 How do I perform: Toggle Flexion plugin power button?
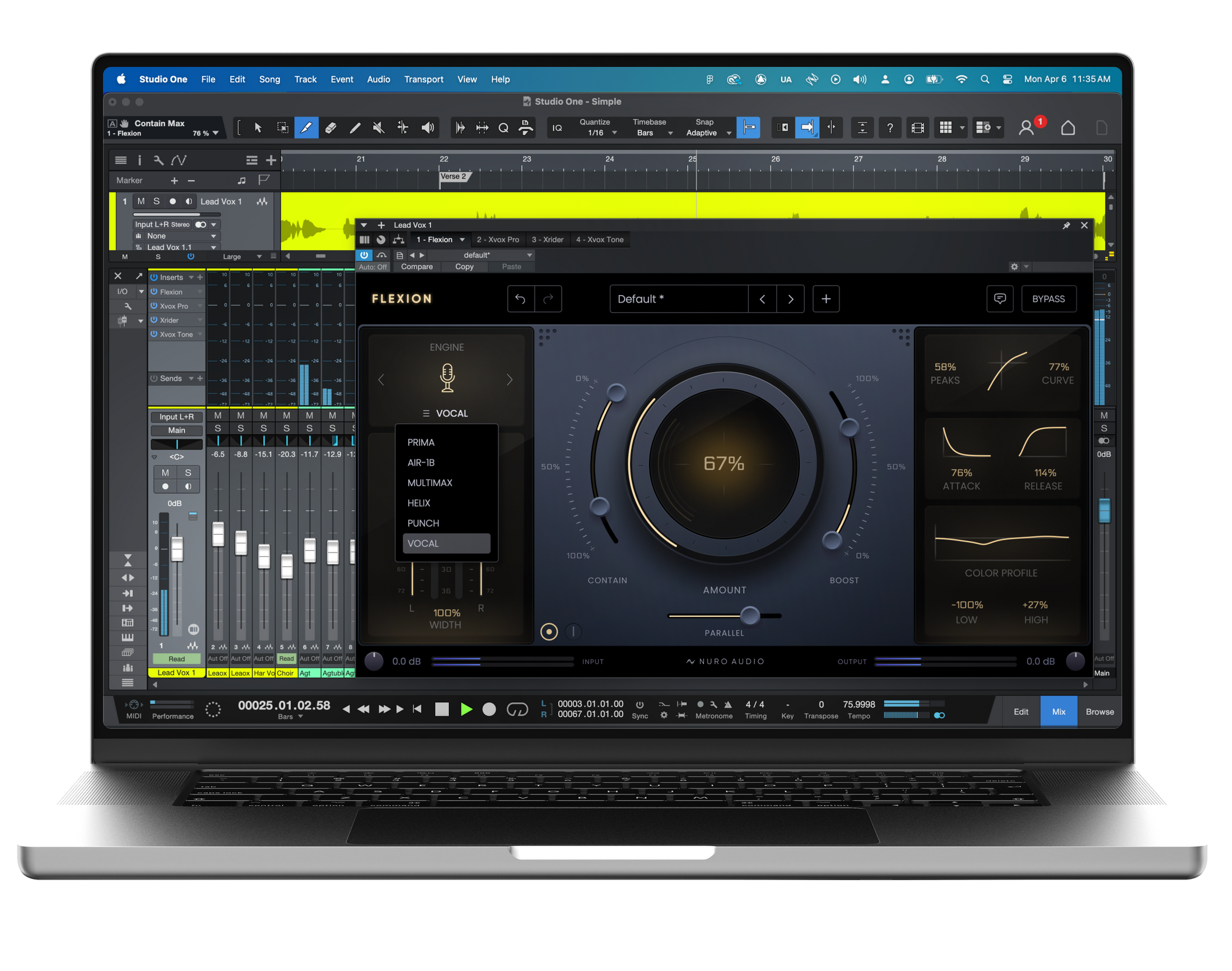pyautogui.click(x=364, y=255)
